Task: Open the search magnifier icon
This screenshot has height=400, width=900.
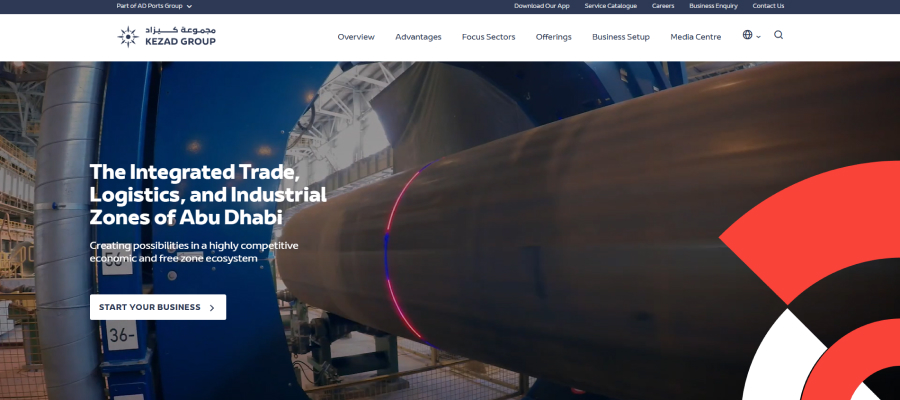Action: pos(778,35)
